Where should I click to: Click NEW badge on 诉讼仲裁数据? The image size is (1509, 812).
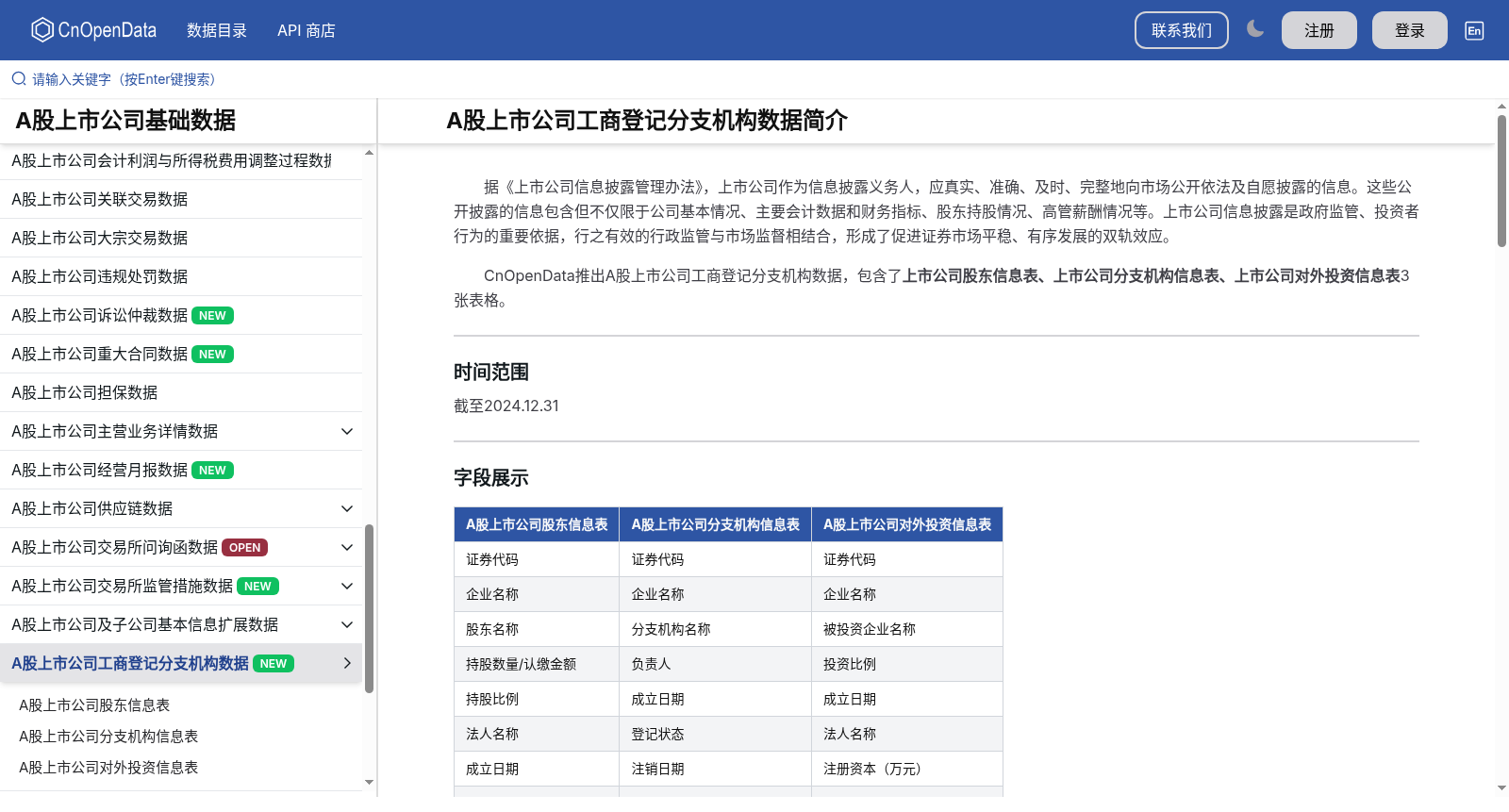pyautogui.click(x=212, y=315)
